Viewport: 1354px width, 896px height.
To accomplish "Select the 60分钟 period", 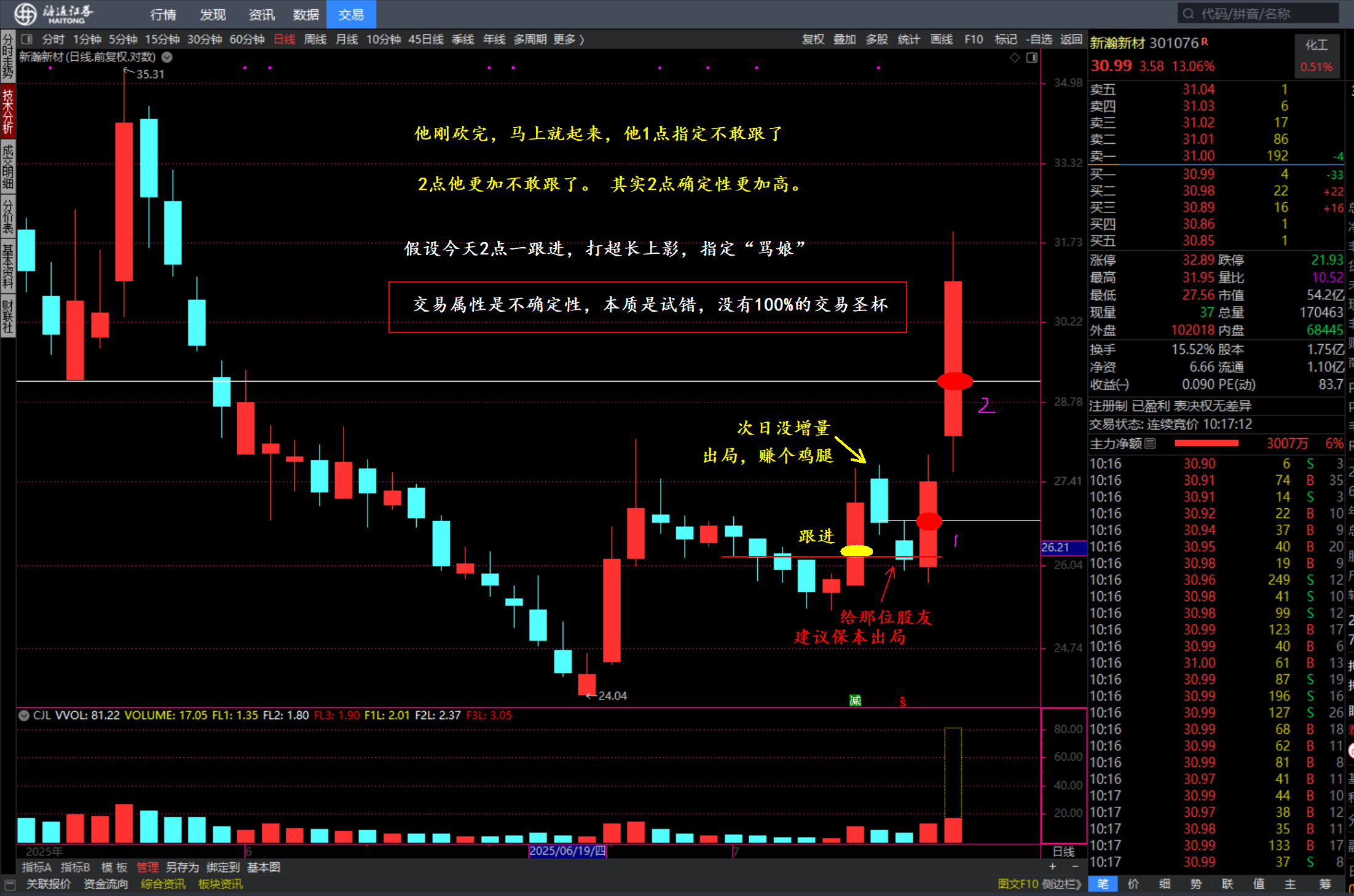I will point(247,39).
